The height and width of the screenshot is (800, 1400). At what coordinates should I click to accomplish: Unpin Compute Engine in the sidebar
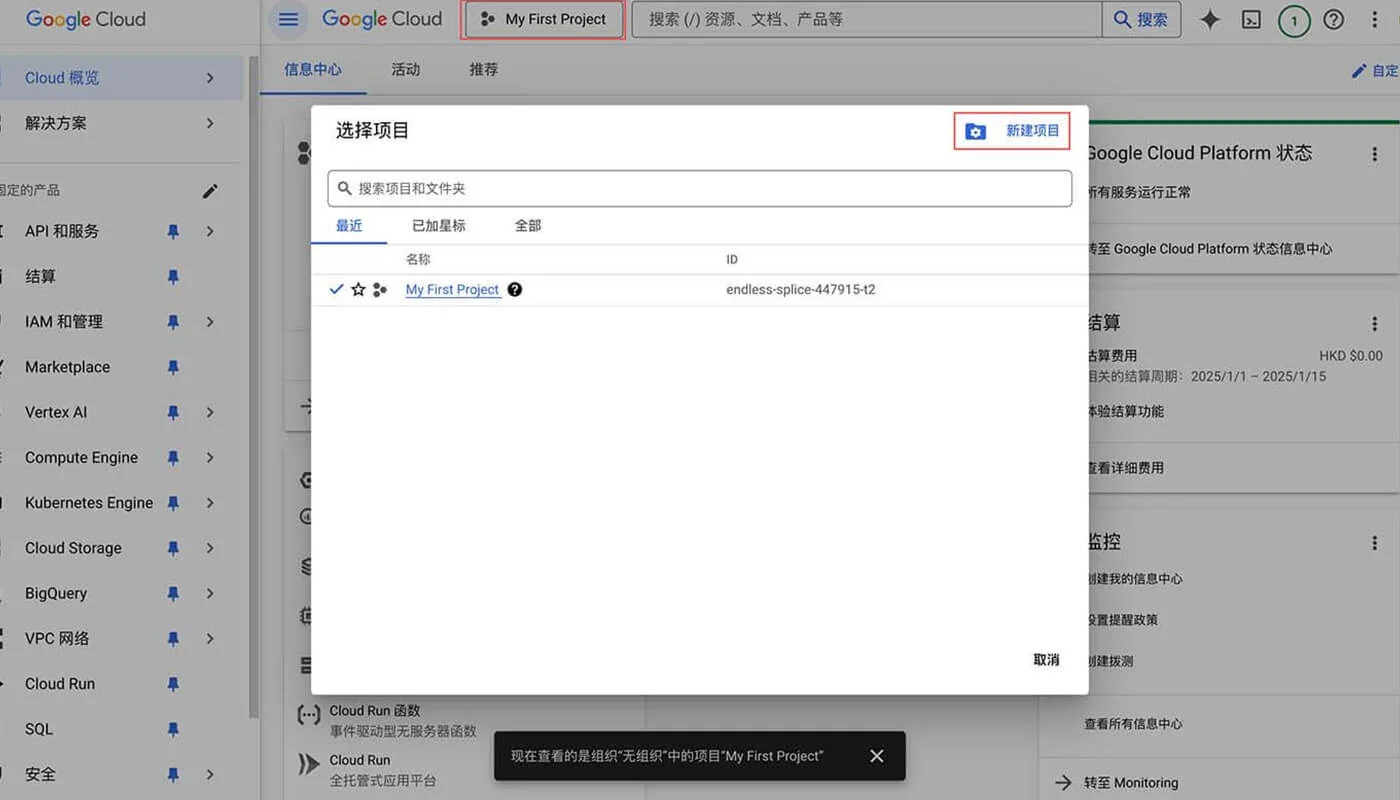(173, 457)
